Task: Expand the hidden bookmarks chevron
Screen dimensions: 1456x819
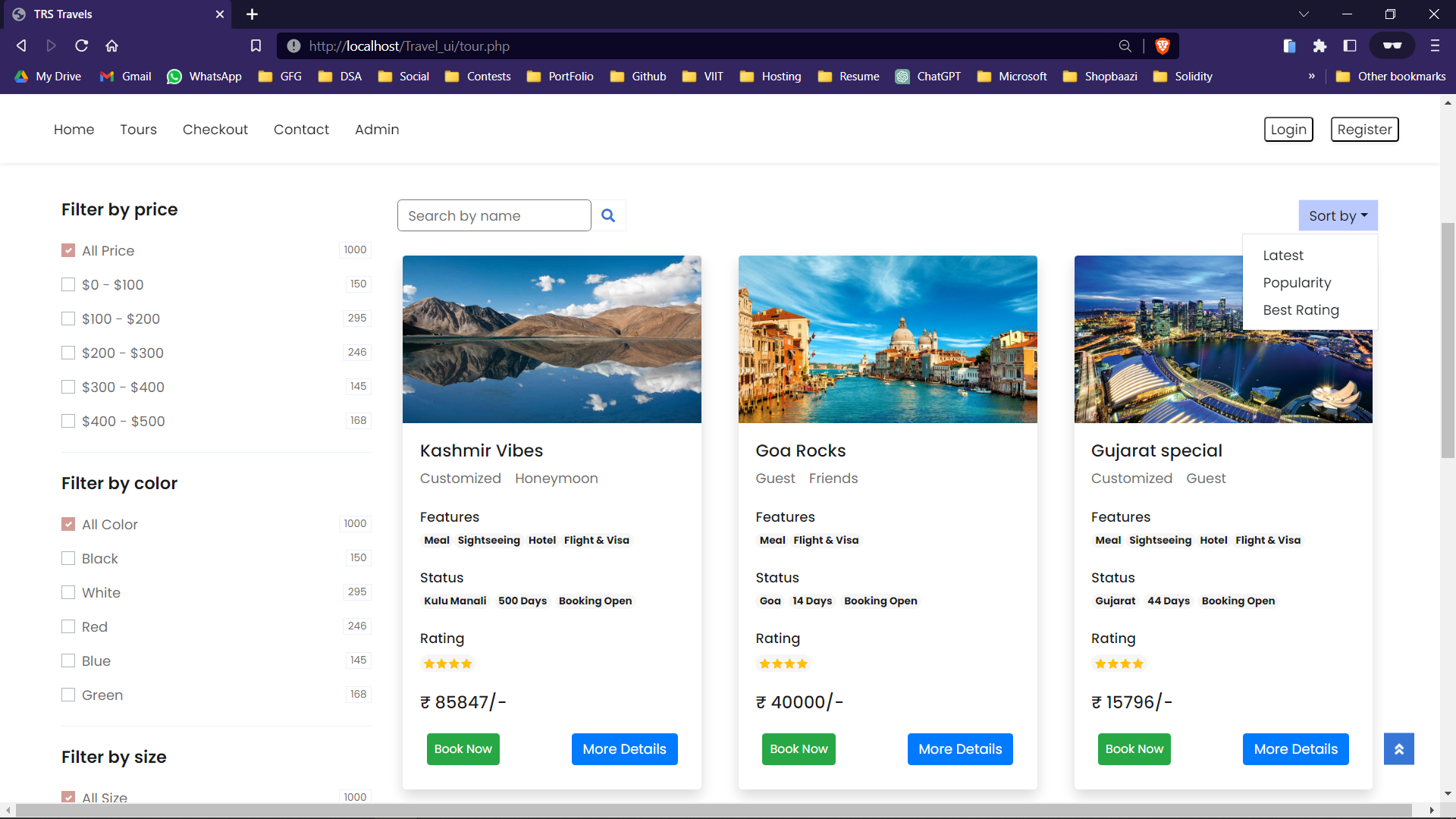Action: 1311,76
